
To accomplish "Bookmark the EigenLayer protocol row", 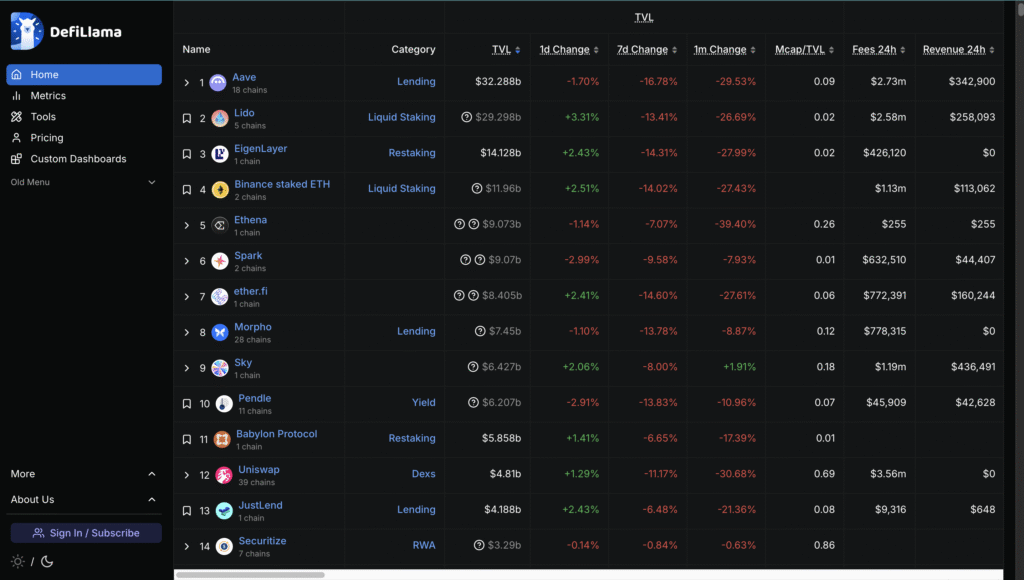I will (186, 154).
